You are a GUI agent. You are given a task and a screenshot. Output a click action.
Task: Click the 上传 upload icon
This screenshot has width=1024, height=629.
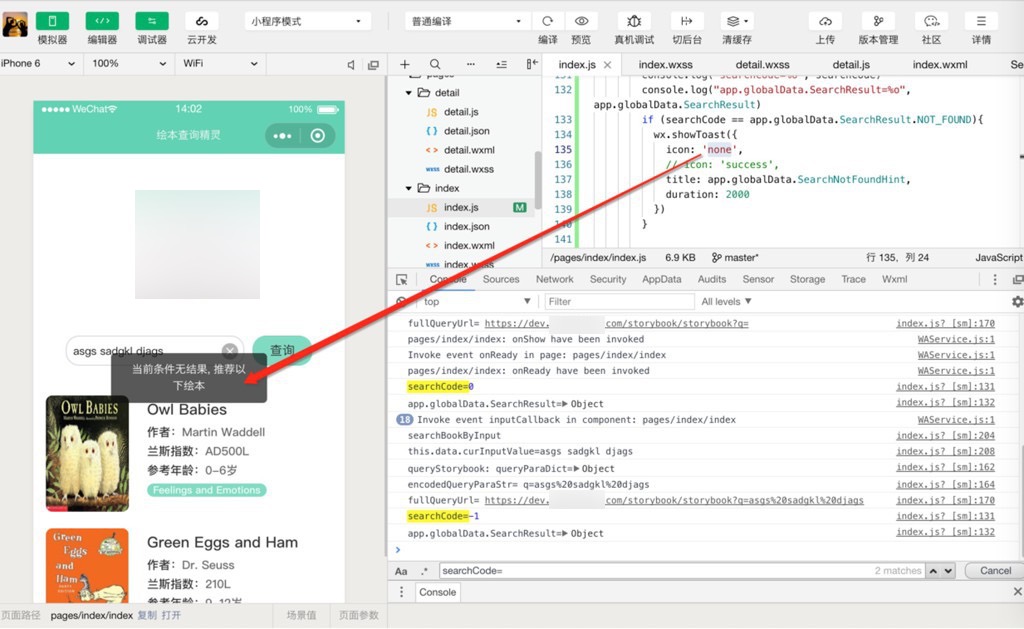click(x=825, y=21)
